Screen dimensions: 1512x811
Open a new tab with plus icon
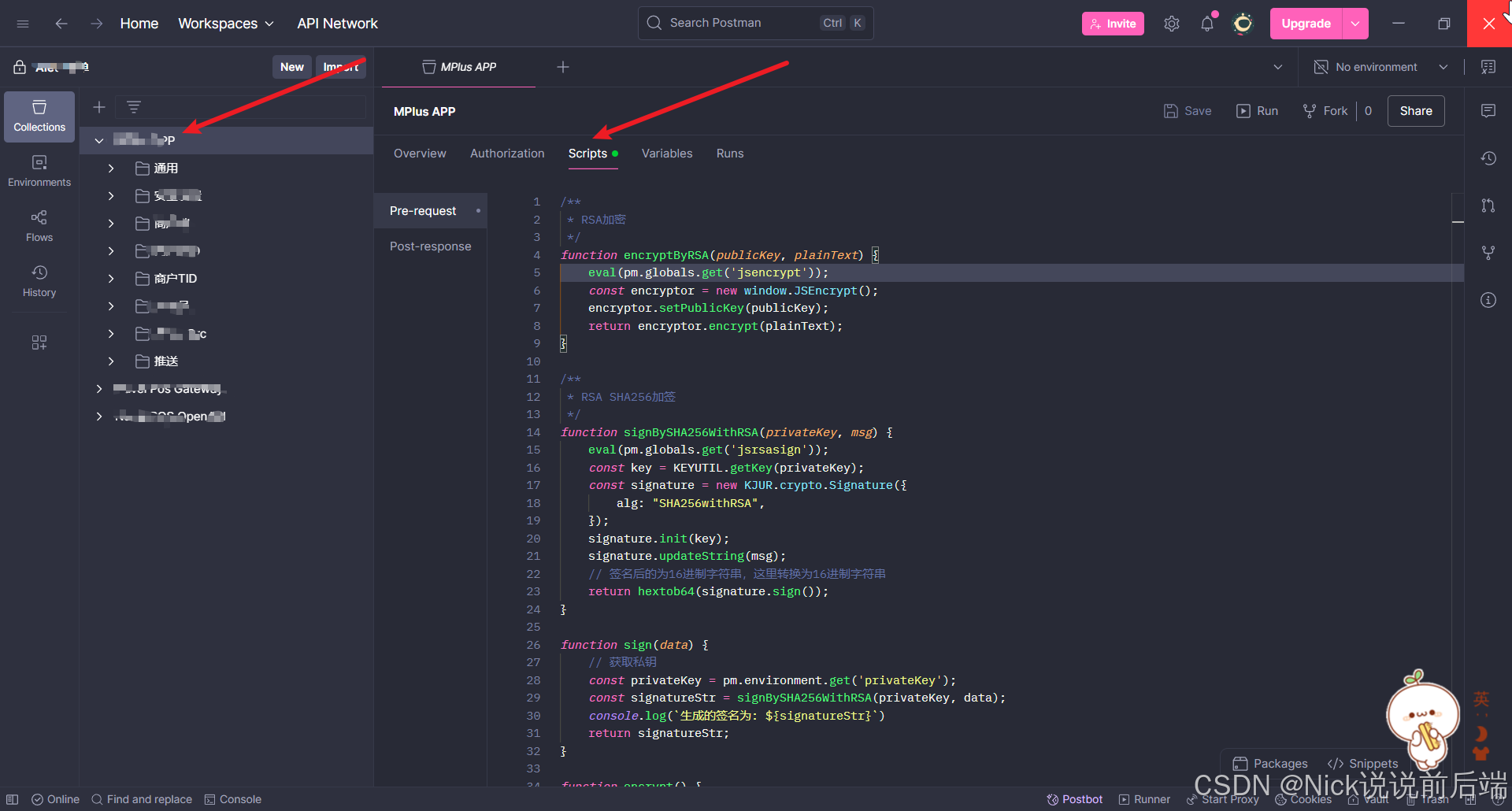coord(563,67)
